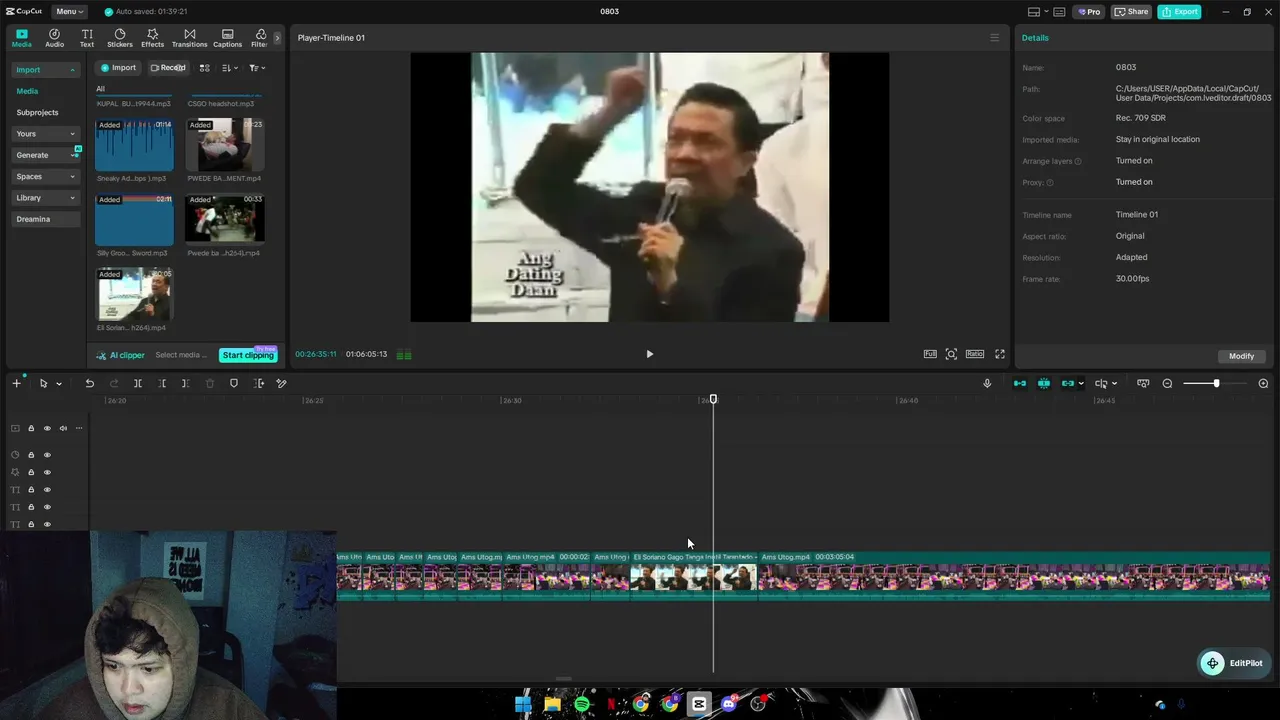Open the layout switcher in title bar
The image size is (1280, 720).
click(x=1038, y=12)
